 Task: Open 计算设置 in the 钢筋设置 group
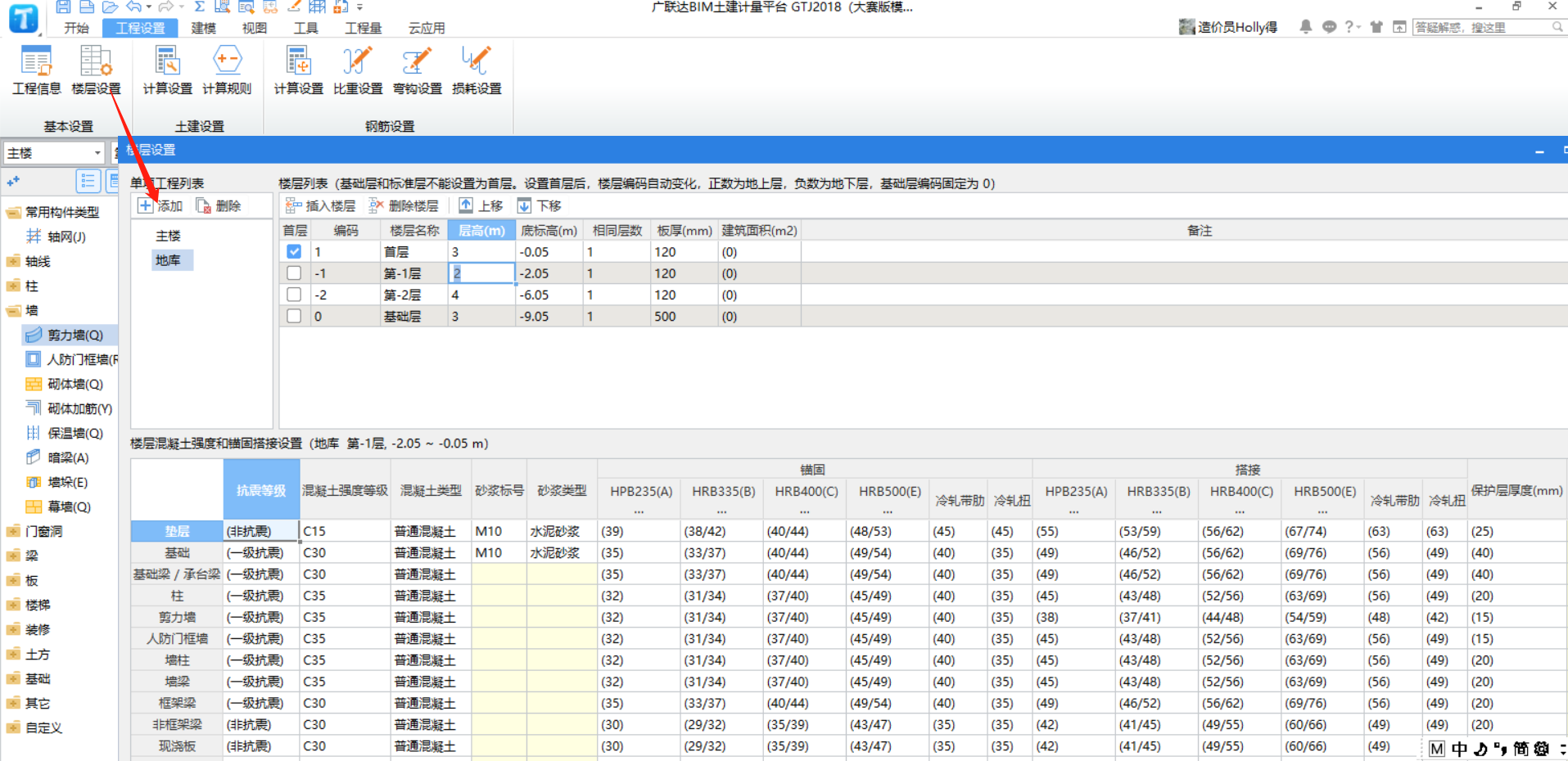pos(298,70)
